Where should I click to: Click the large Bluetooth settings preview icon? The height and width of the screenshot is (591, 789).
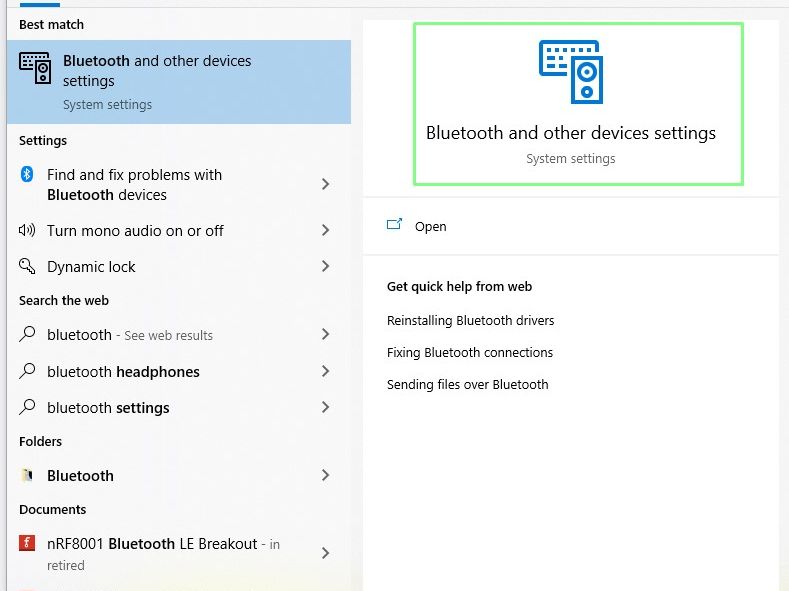coord(570,71)
